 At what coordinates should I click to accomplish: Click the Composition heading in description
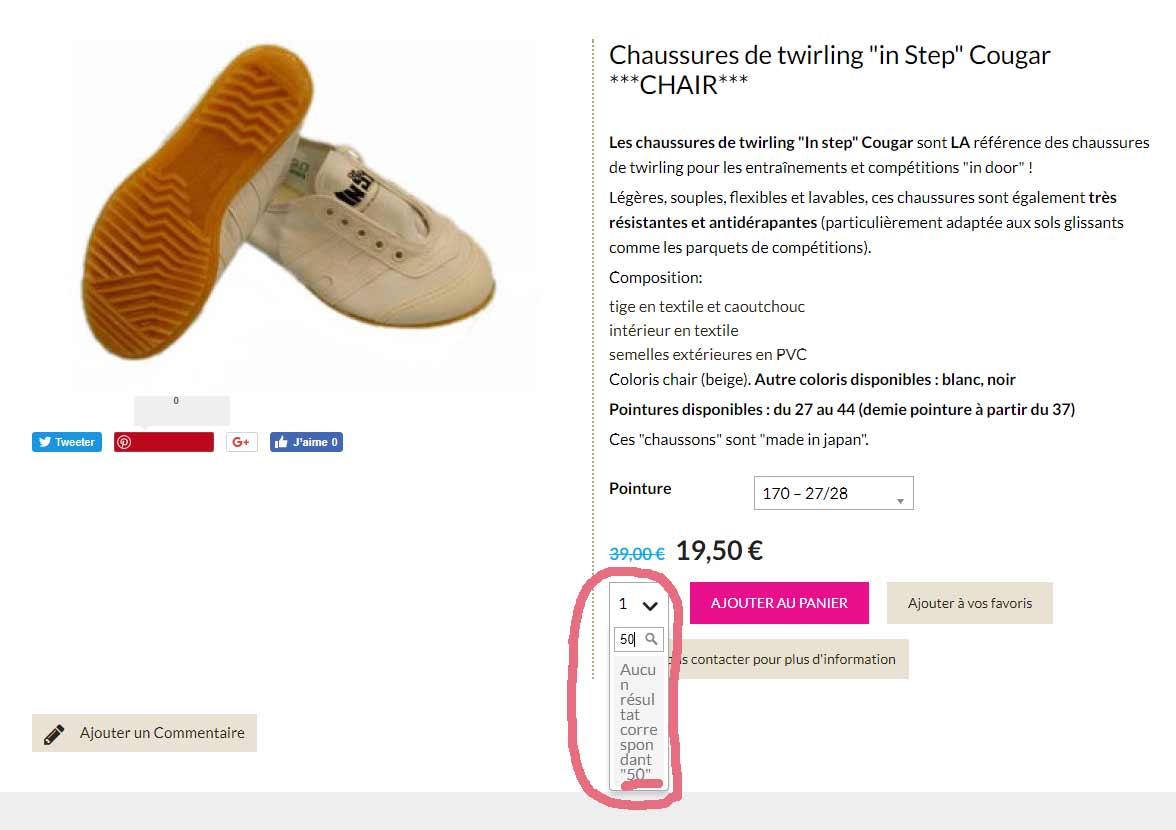click(655, 277)
